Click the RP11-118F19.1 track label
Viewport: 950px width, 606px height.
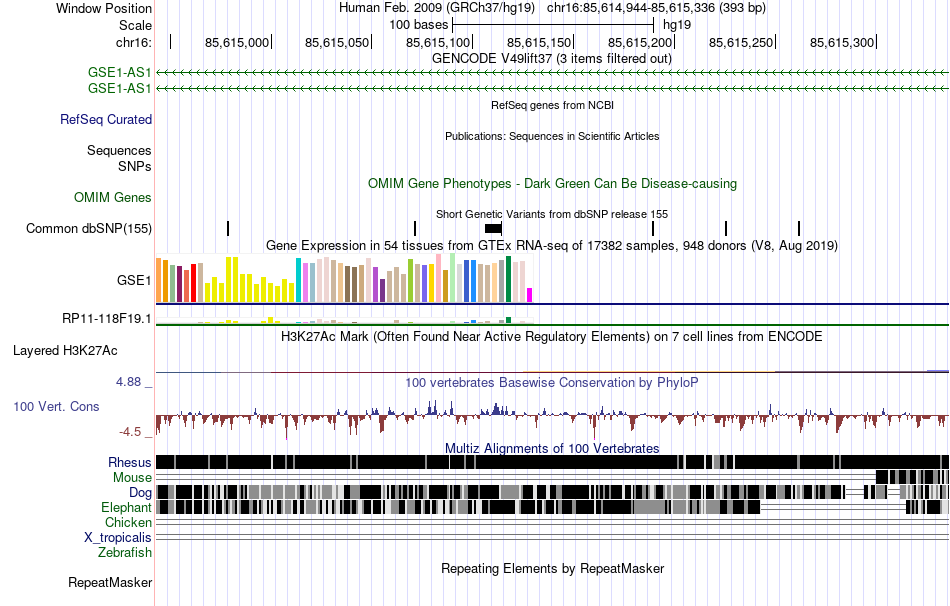(107, 319)
